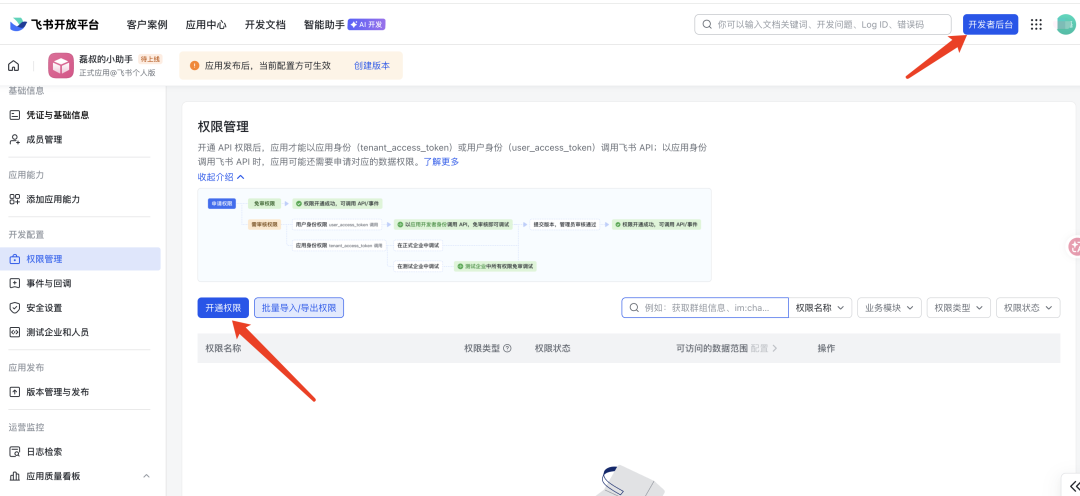Click the 凭证与基础信息 sidebar icon

click(x=14, y=115)
